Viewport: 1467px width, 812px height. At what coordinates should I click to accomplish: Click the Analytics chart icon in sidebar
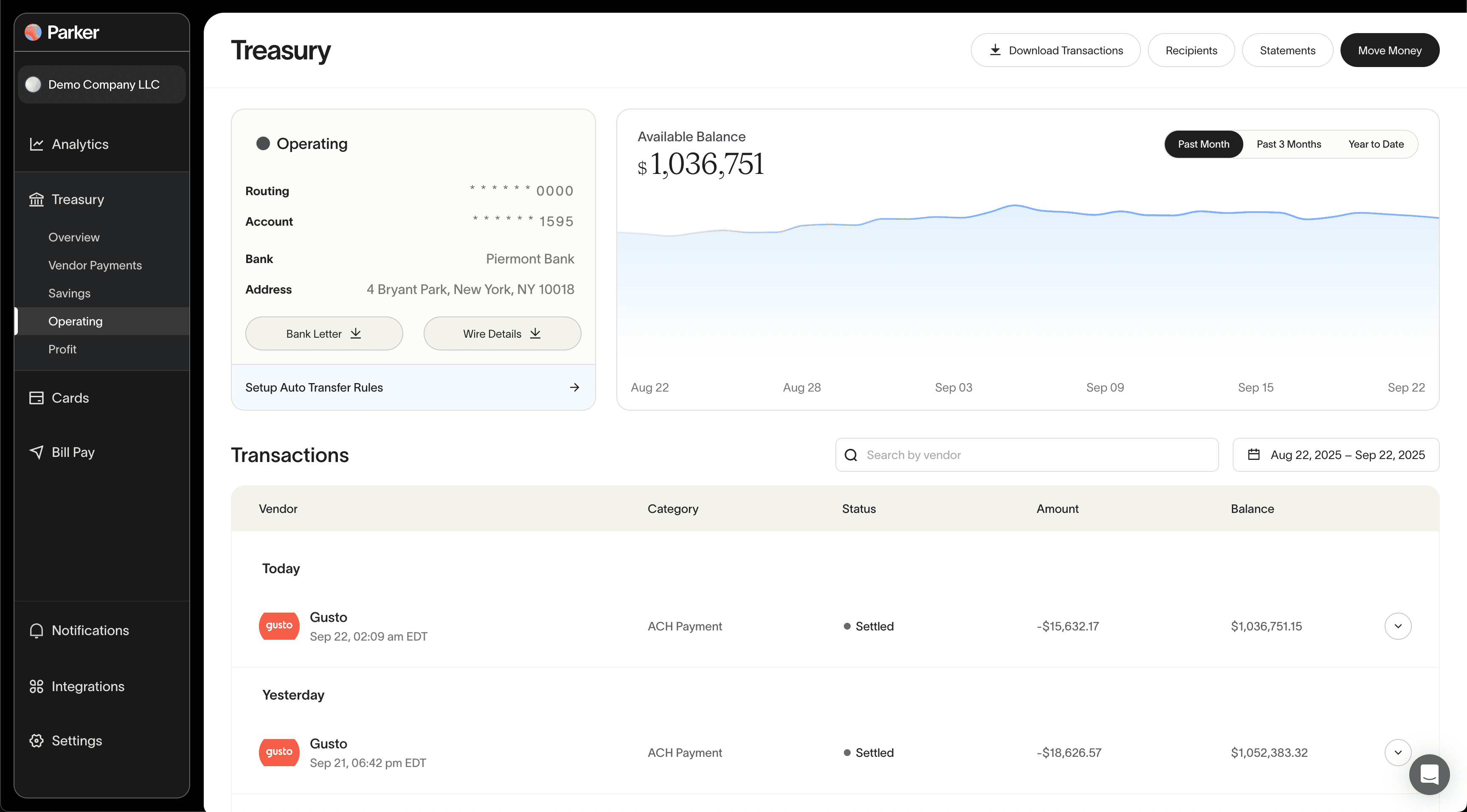click(x=37, y=145)
